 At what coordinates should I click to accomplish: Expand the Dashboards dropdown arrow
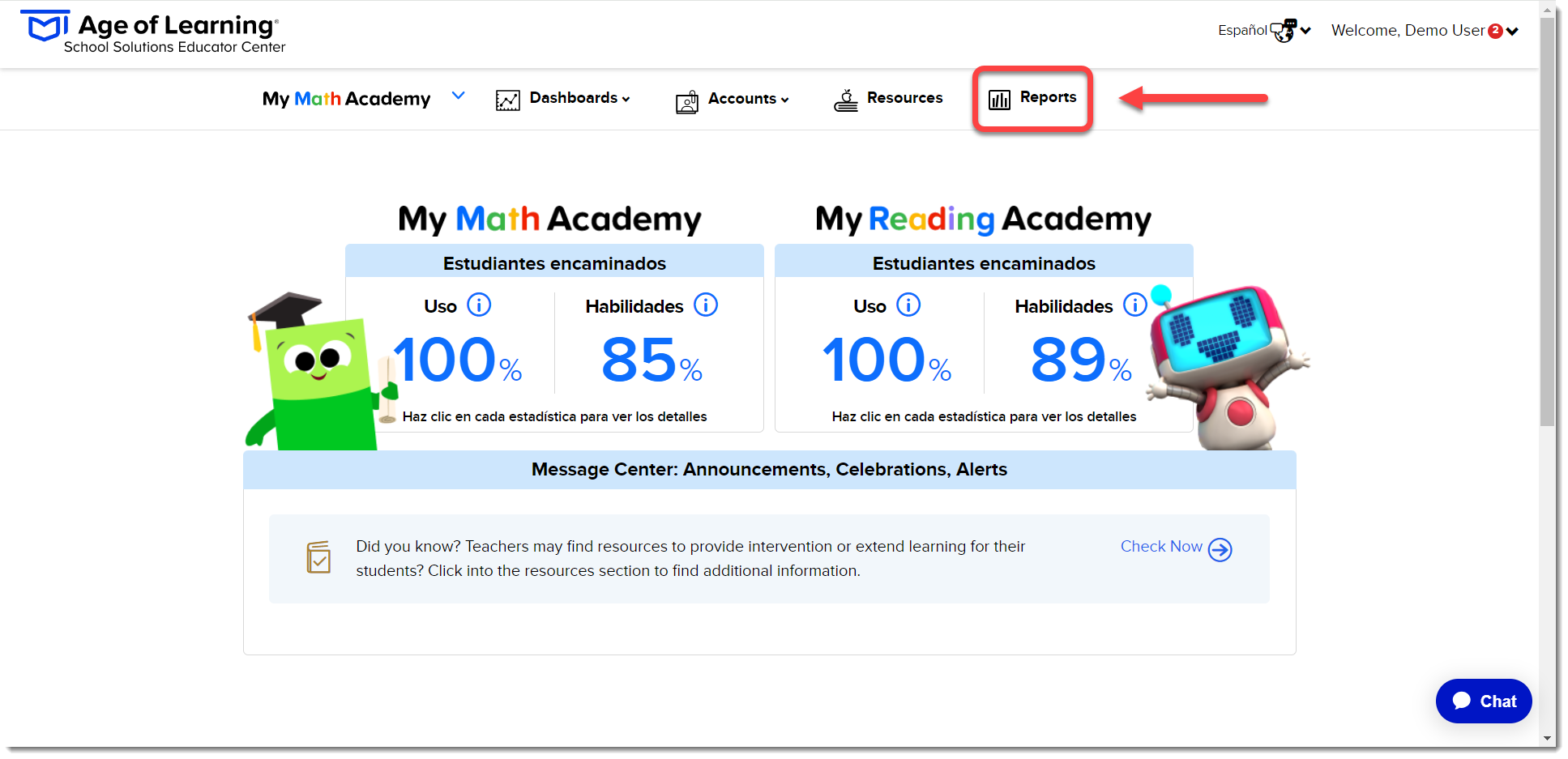[x=626, y=99]
